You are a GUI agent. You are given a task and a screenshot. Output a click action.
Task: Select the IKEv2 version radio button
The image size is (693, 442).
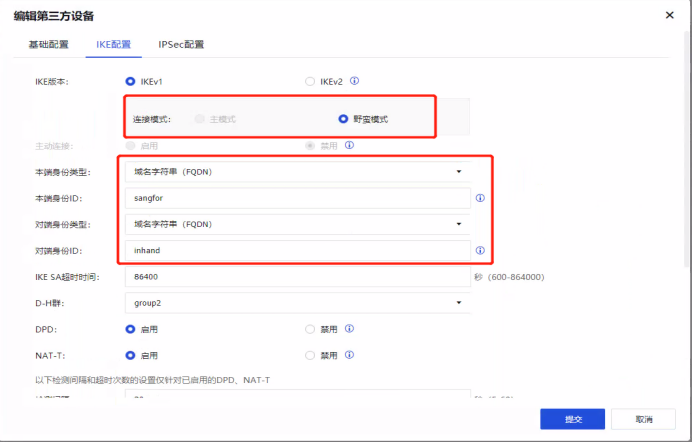[x=310, y=81]
